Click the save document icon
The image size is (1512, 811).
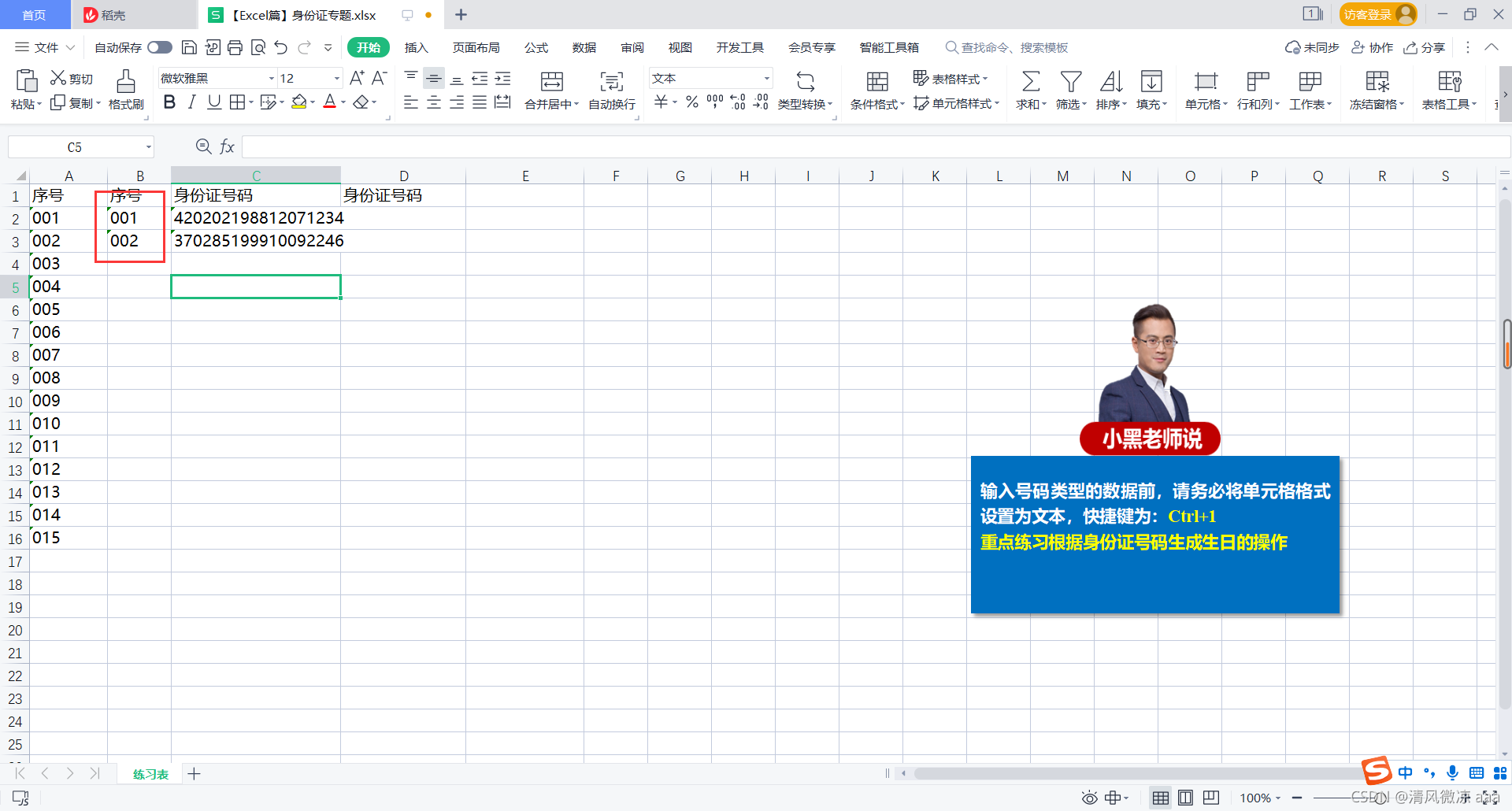[x=189, y=47]
